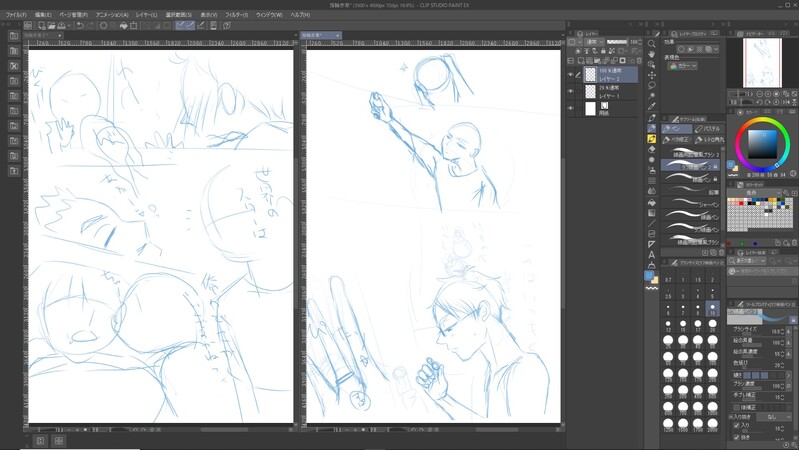Select the Auto select magic wand tool
Screen dimensions: 799x450
651,96
